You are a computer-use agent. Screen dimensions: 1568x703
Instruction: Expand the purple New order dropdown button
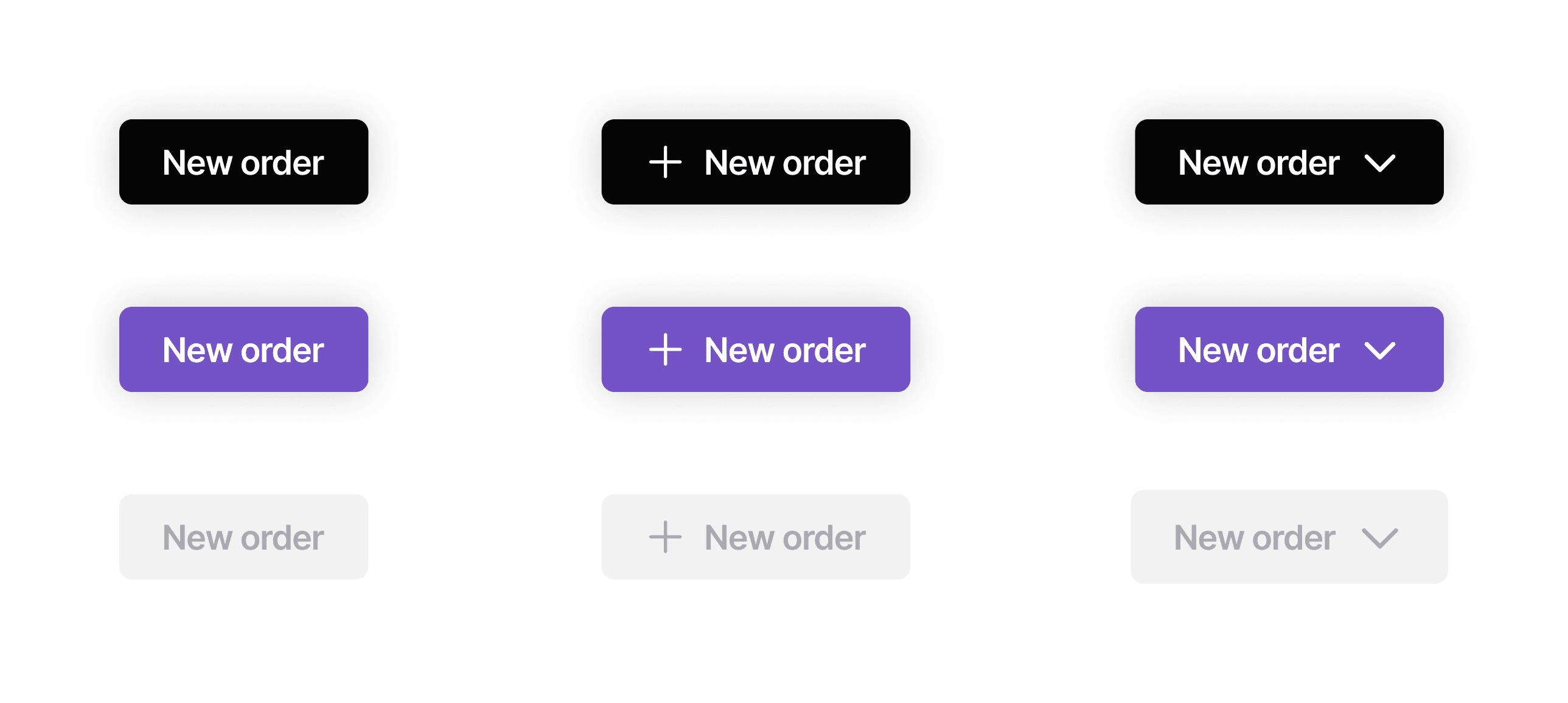coord(1289,349)
